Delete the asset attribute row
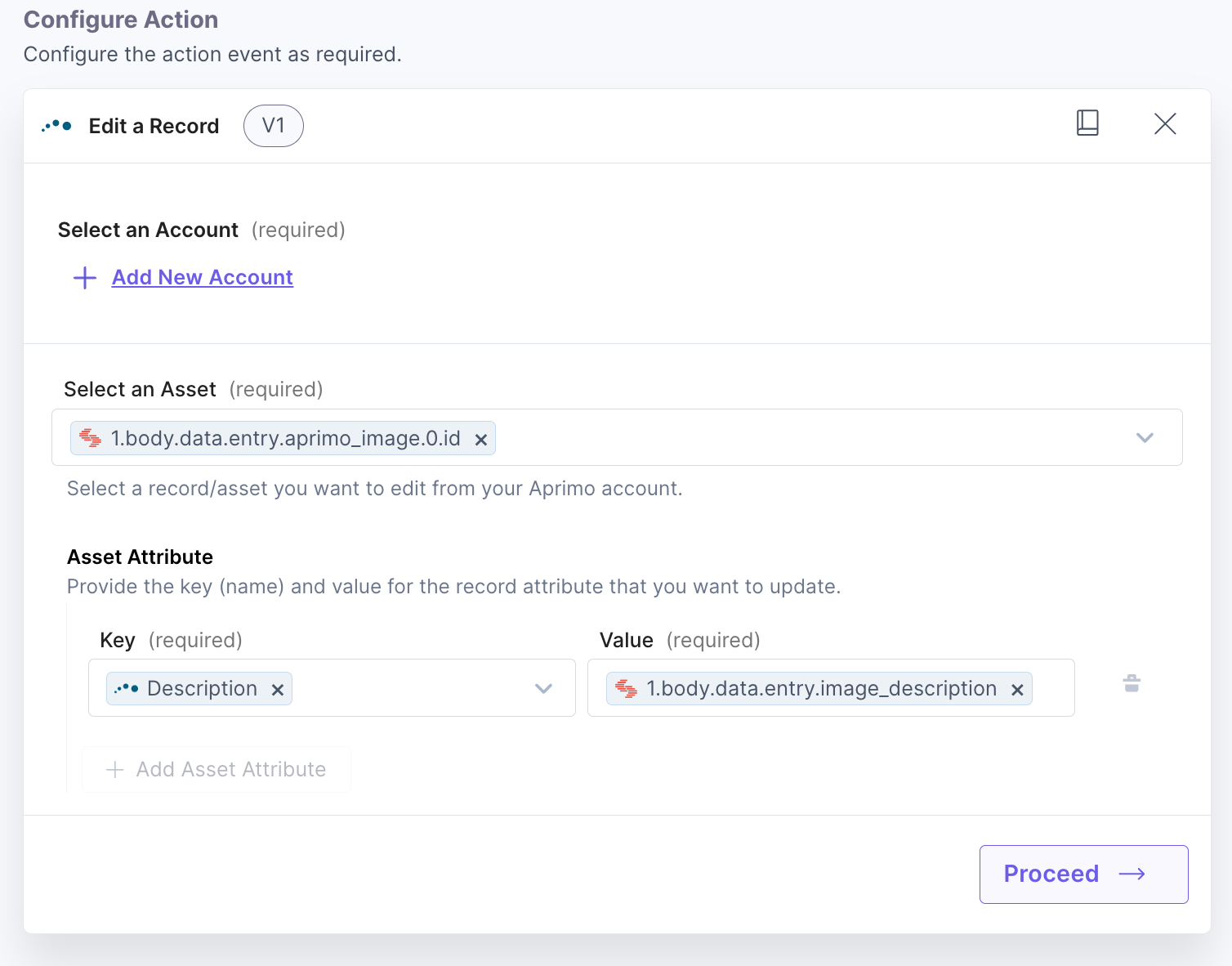The width and height of the screenshot is (1232, 966). click(1132, 683)
